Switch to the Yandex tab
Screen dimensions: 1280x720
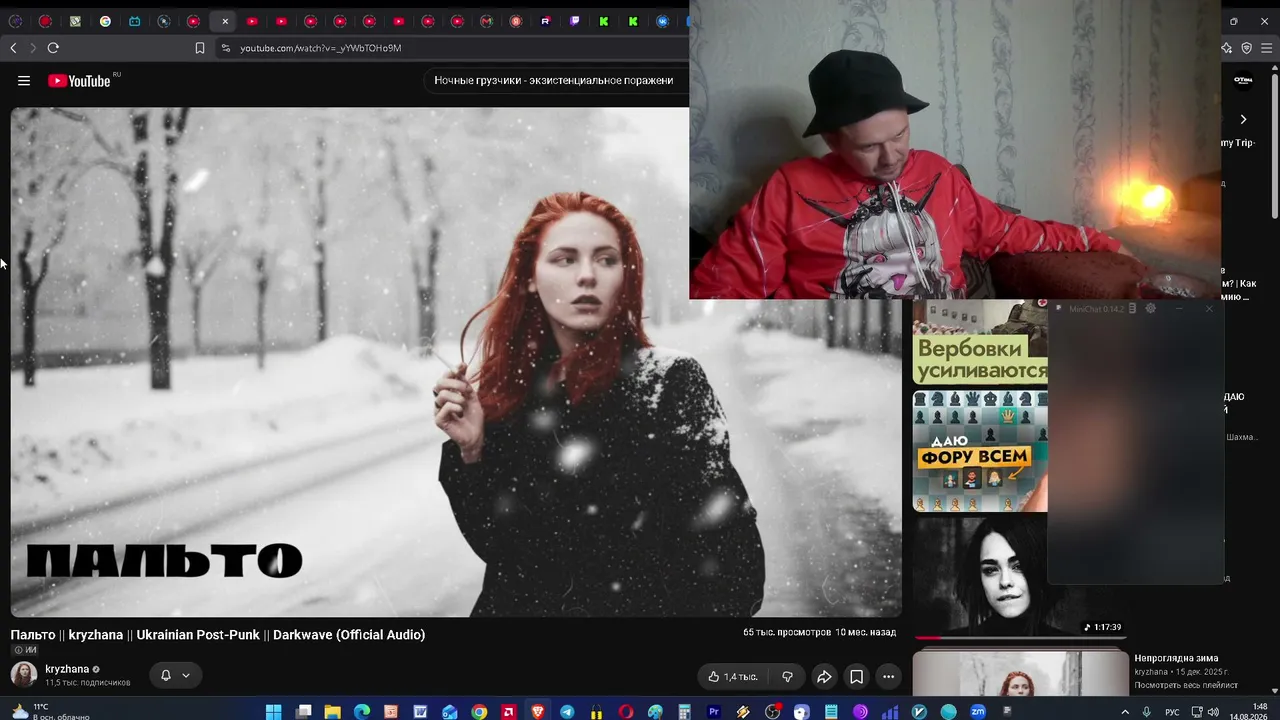point(516,21)
